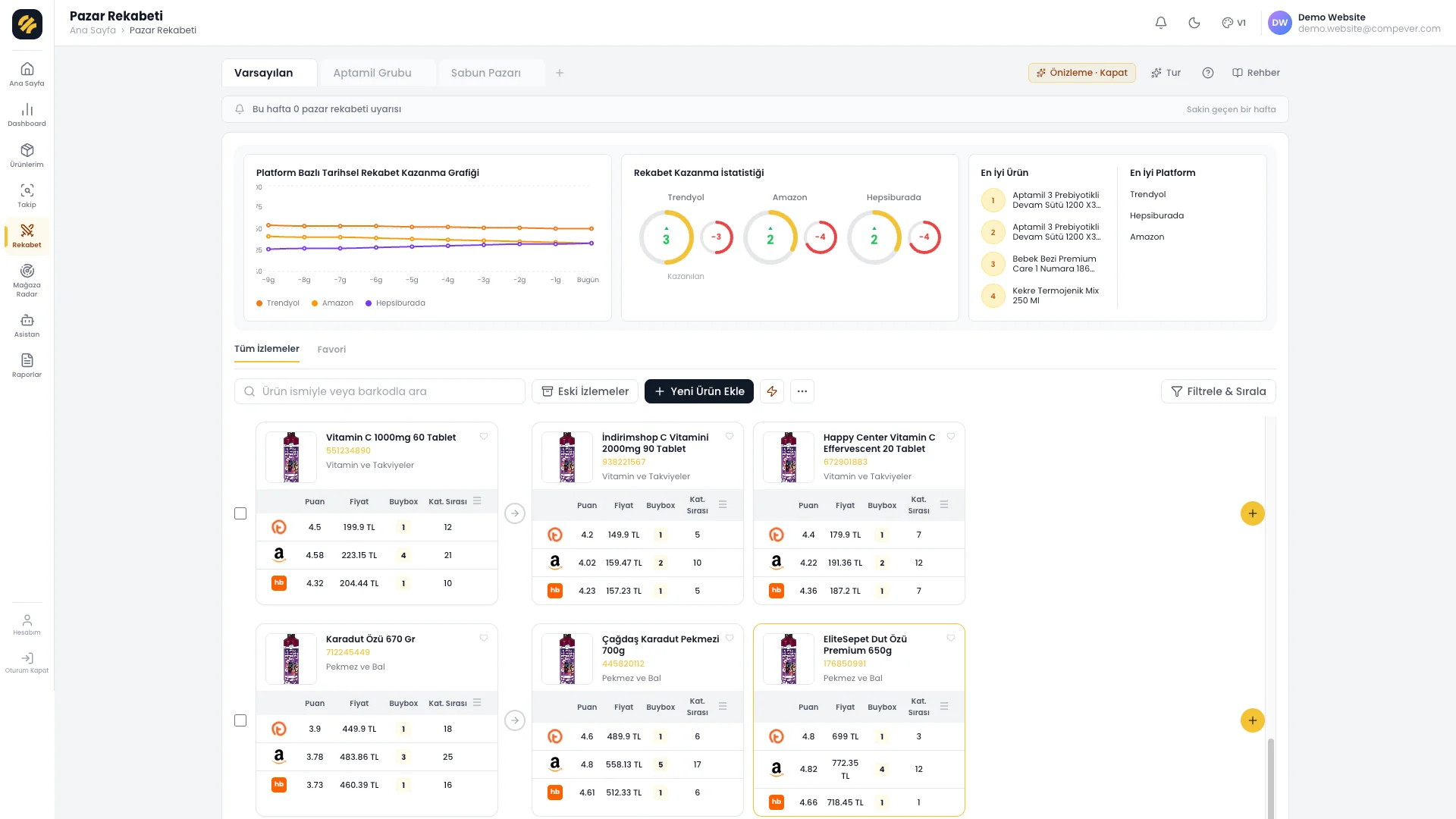The width and height of the screenshot is (1456, 819).
Task: Open column menu on Happy Center card
Action: click(944, 504)
